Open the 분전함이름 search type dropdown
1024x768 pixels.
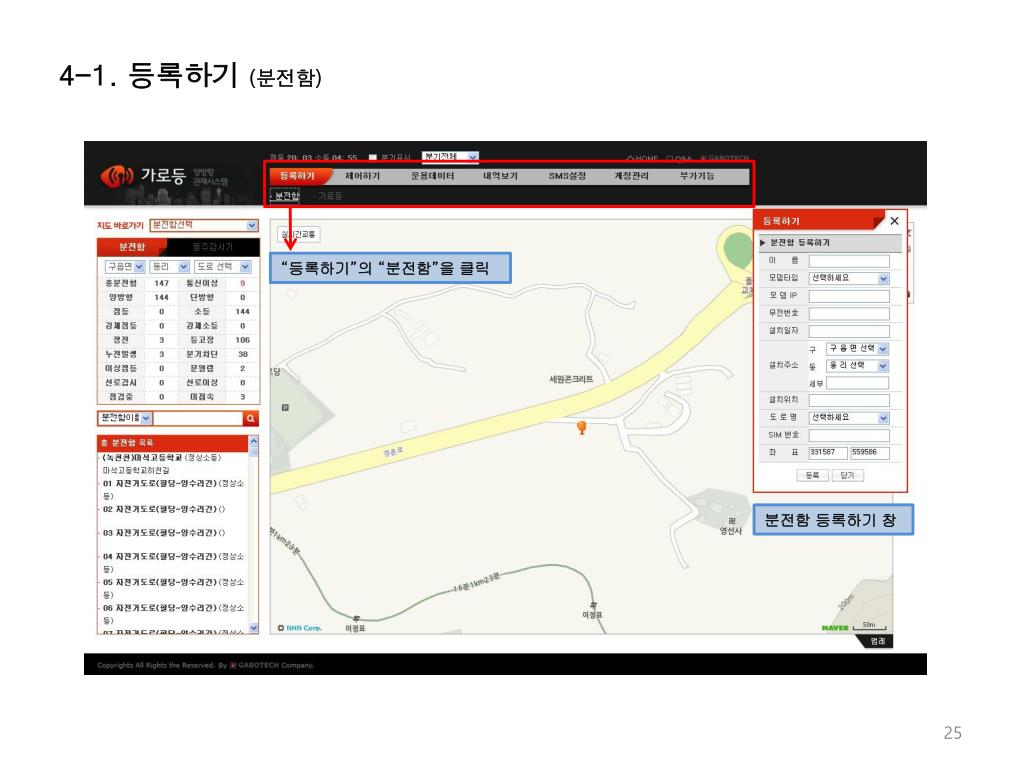pos(125,418)
